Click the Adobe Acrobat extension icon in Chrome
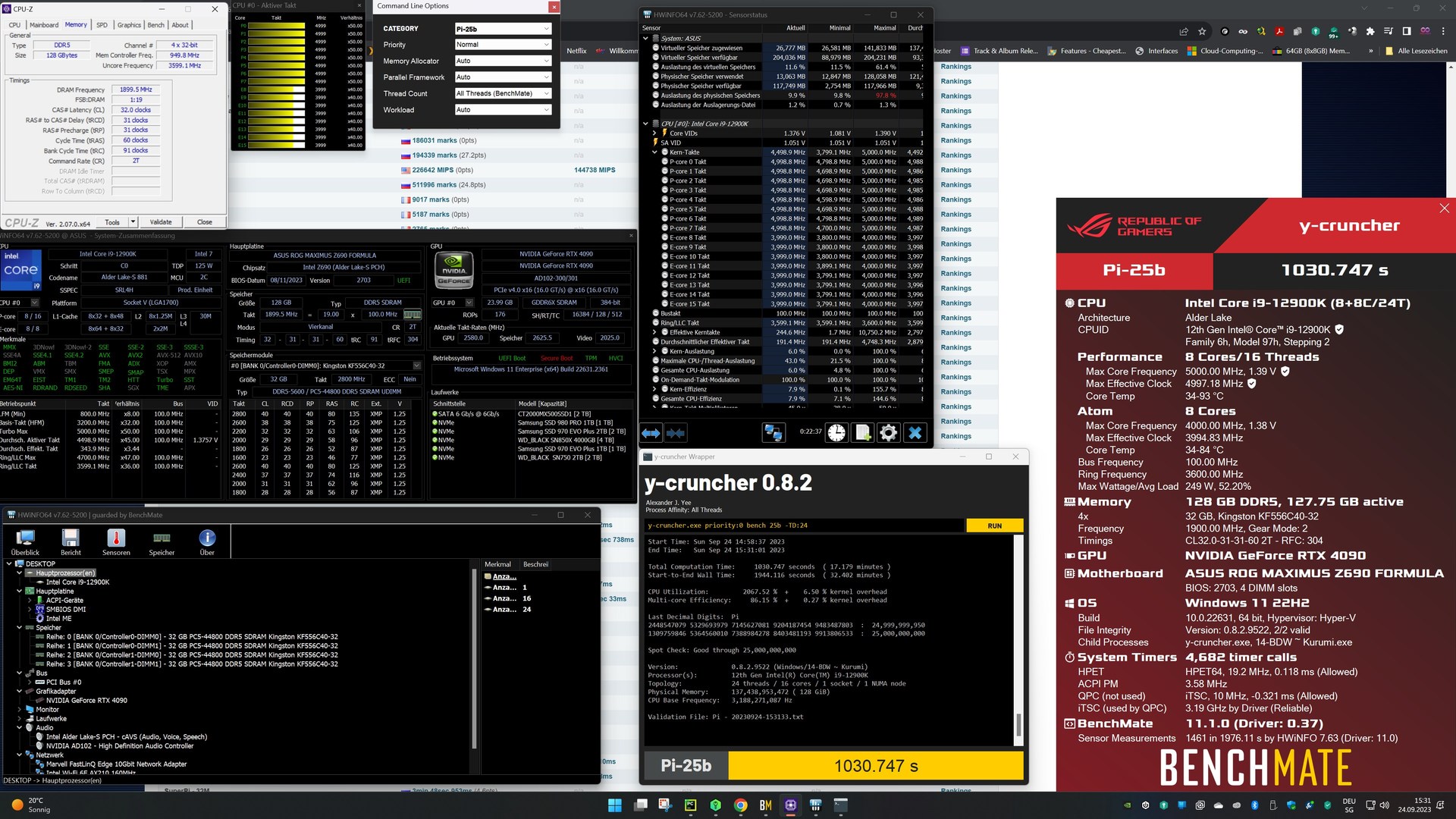This screenshot has width=1456, height=819. pyautogui.click(x=1279, y=31)
